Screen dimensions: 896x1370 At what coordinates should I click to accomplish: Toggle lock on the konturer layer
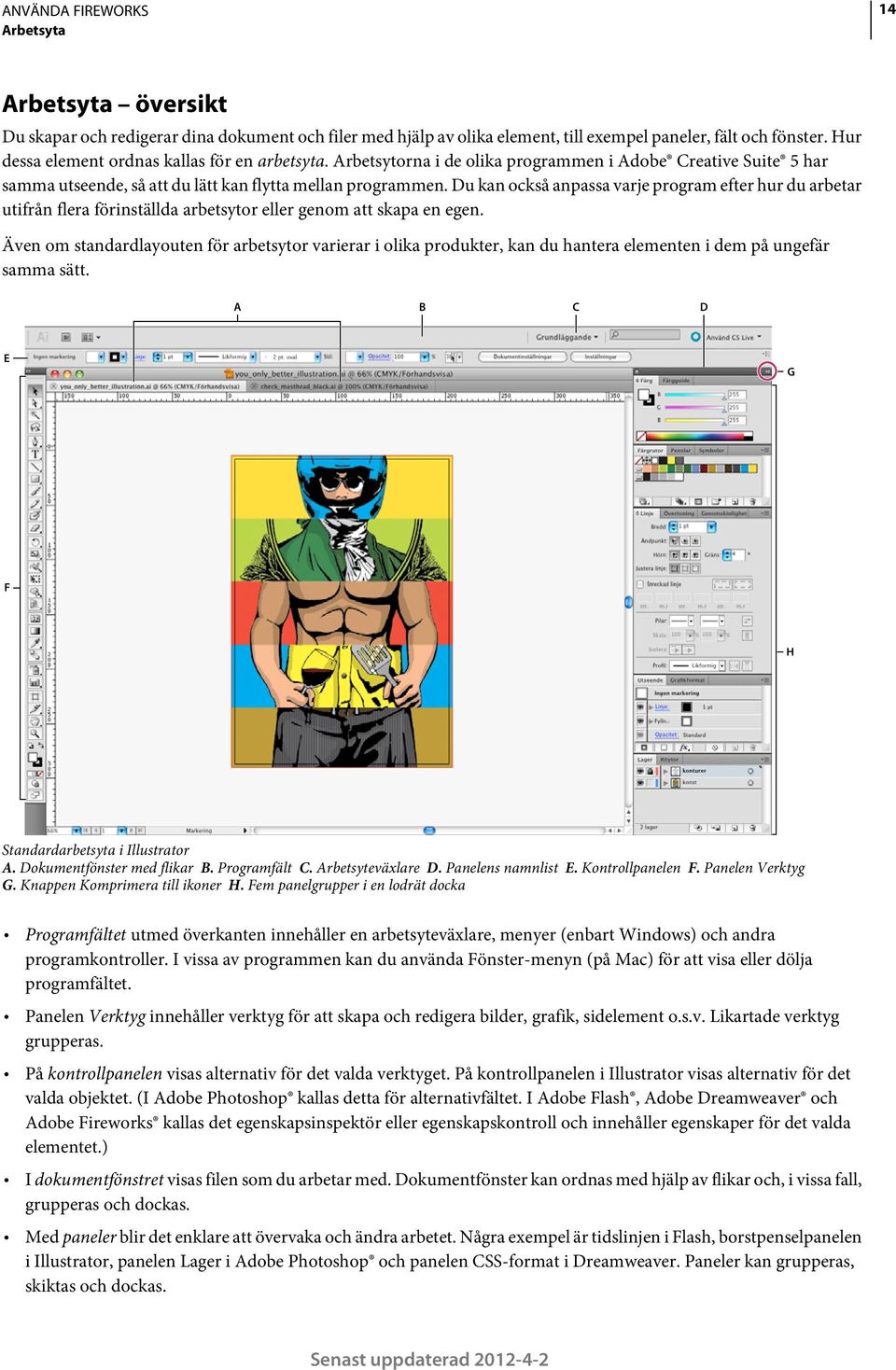pyautogui.click(x=651, y=771)
